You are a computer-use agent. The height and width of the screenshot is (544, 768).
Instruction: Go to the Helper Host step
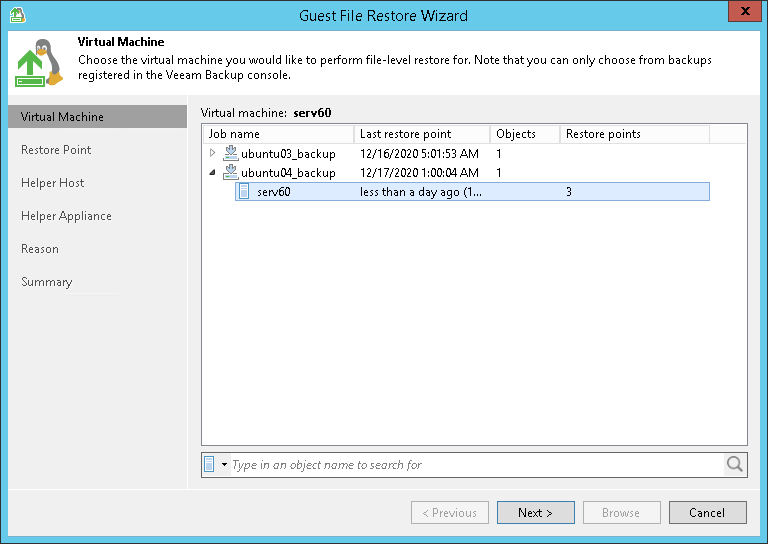click(x=52, y=183)
